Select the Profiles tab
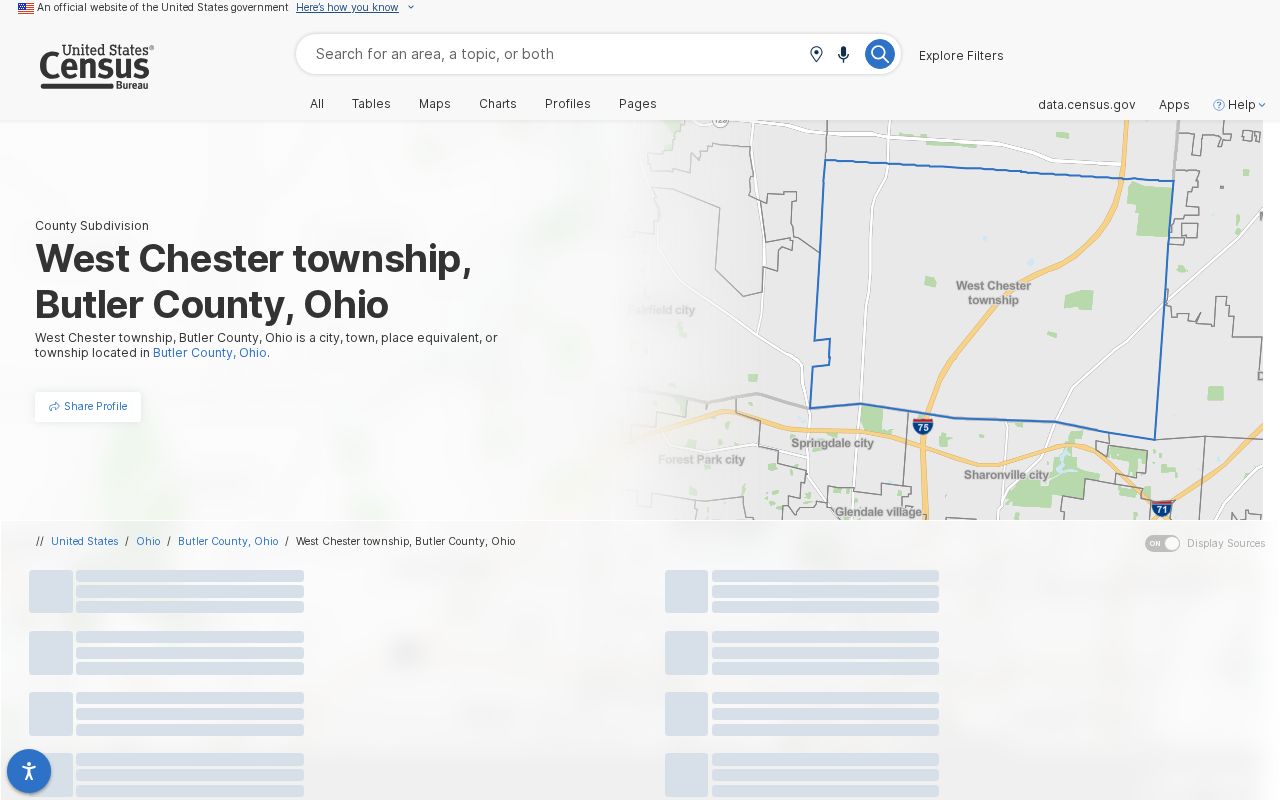Image resolution: width=1280 pixels, height=800 pixels. pyautogui.click(x=568, y=104)
